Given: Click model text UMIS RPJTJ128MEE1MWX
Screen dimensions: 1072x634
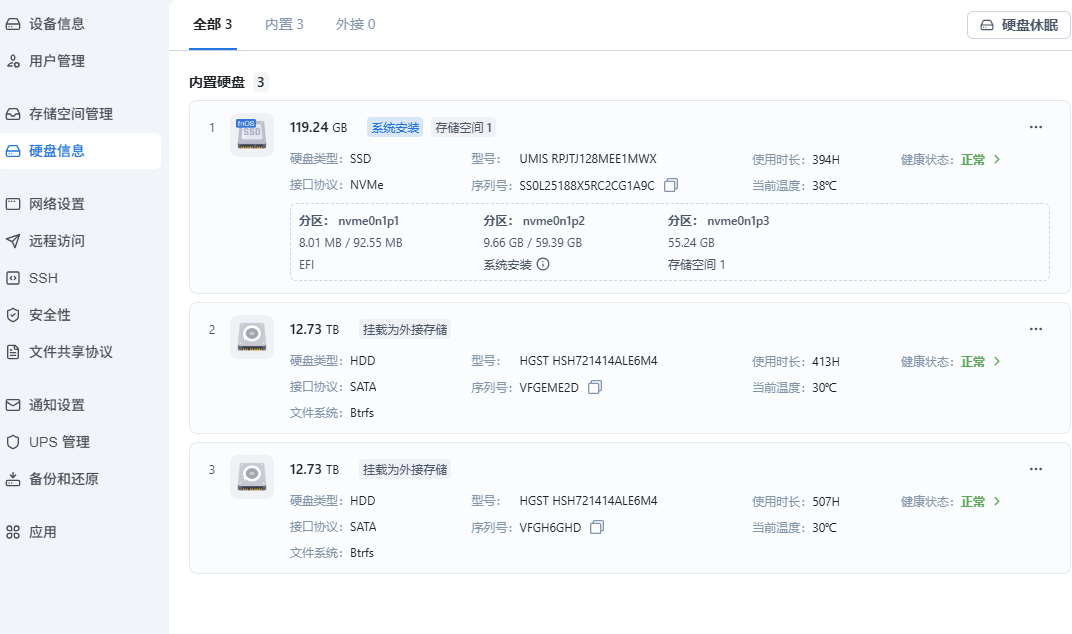Looking at the screenshot, I should click(x=588, y=159).
